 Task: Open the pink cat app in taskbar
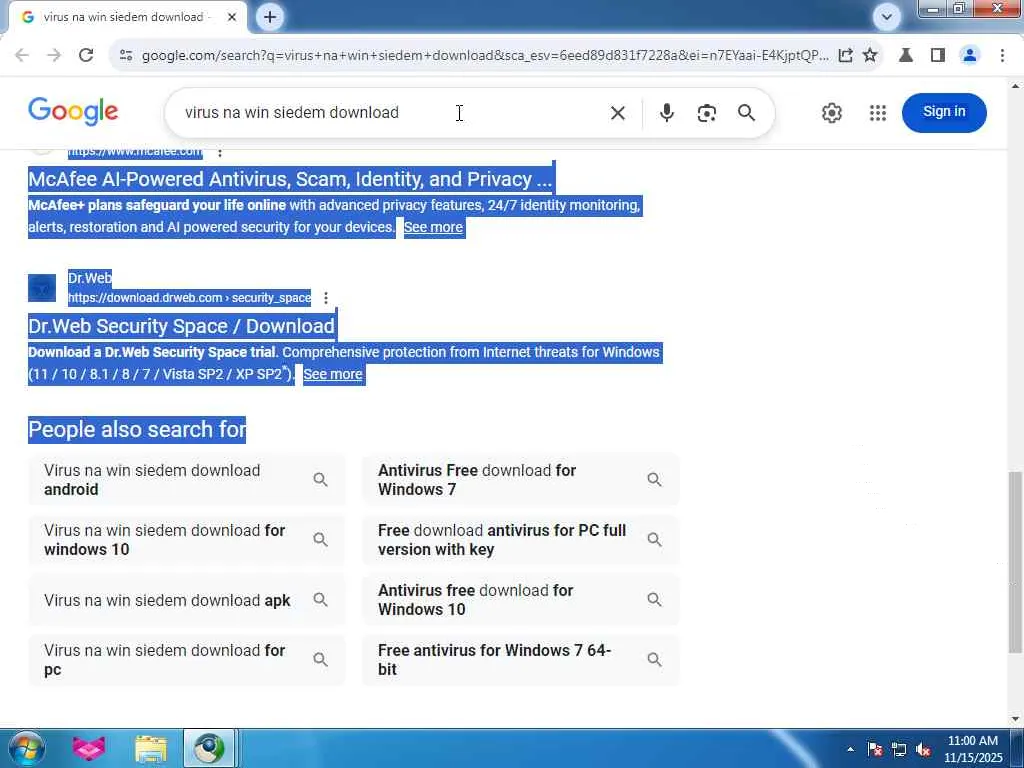tap(89, 748)
